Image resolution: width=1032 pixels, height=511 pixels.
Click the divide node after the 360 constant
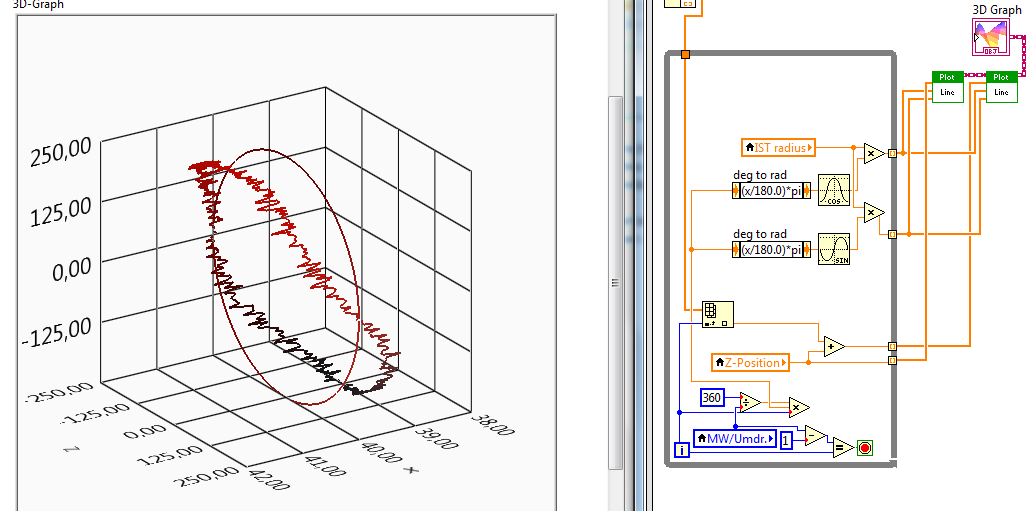[x=750, y=401]
